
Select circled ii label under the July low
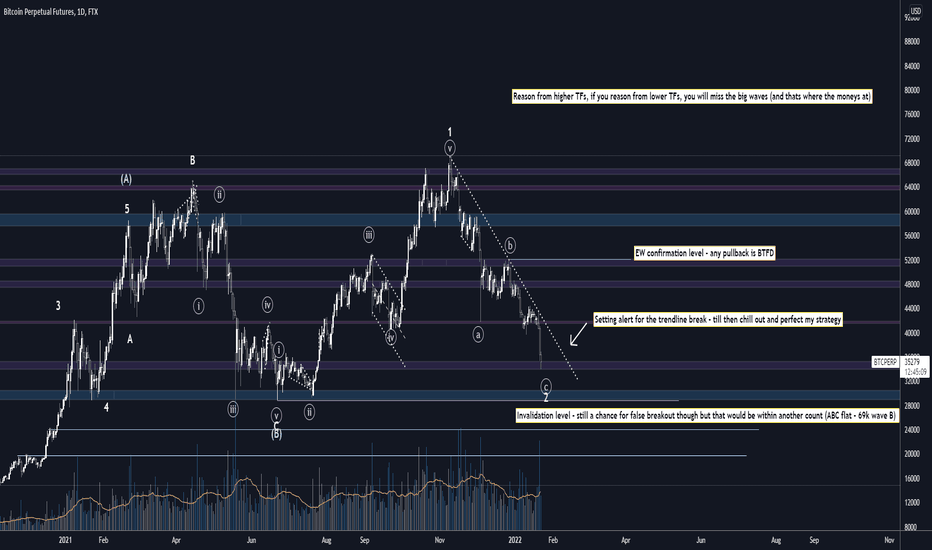coord(309,411)
